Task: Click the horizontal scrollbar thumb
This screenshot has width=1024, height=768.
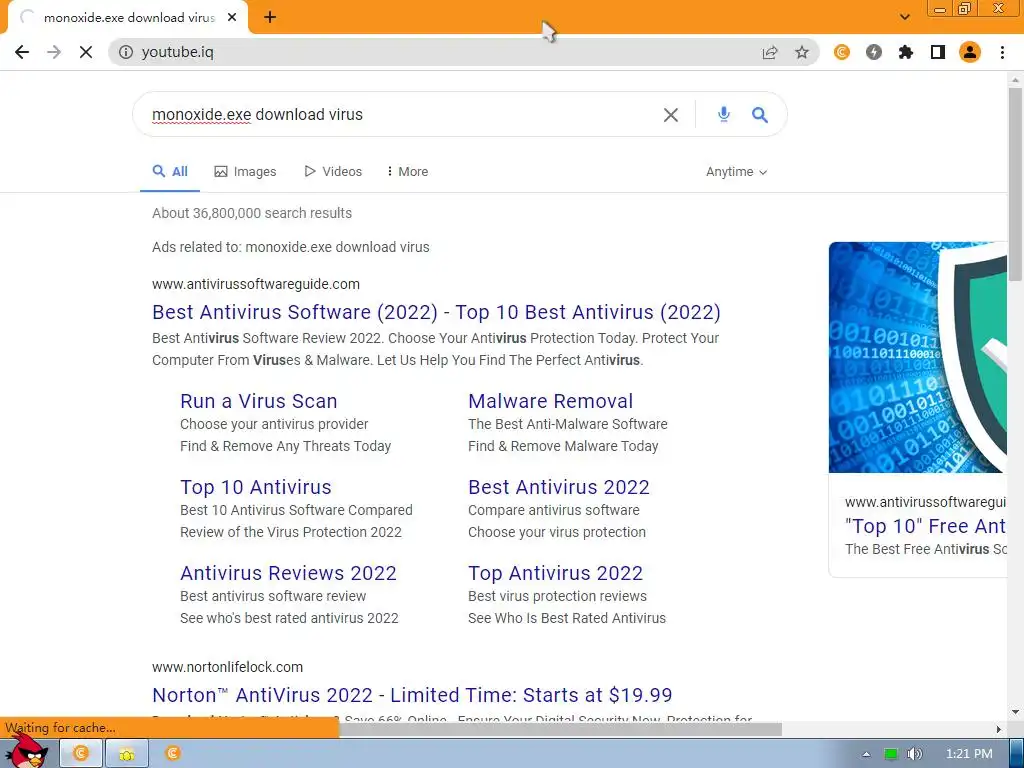Action: click(x=560, y=729)
